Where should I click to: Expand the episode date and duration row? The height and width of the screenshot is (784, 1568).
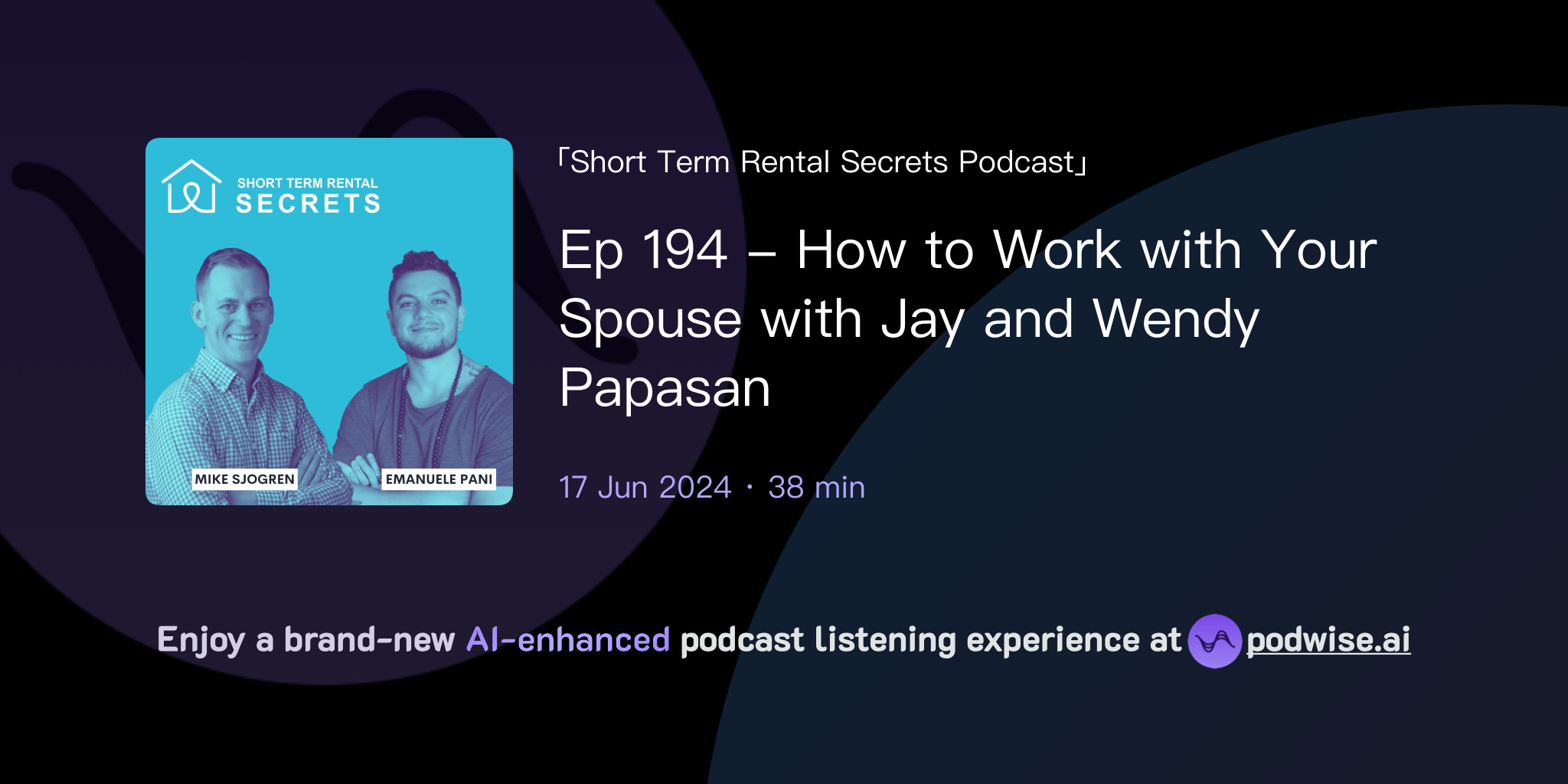click(x=711, y=487)
